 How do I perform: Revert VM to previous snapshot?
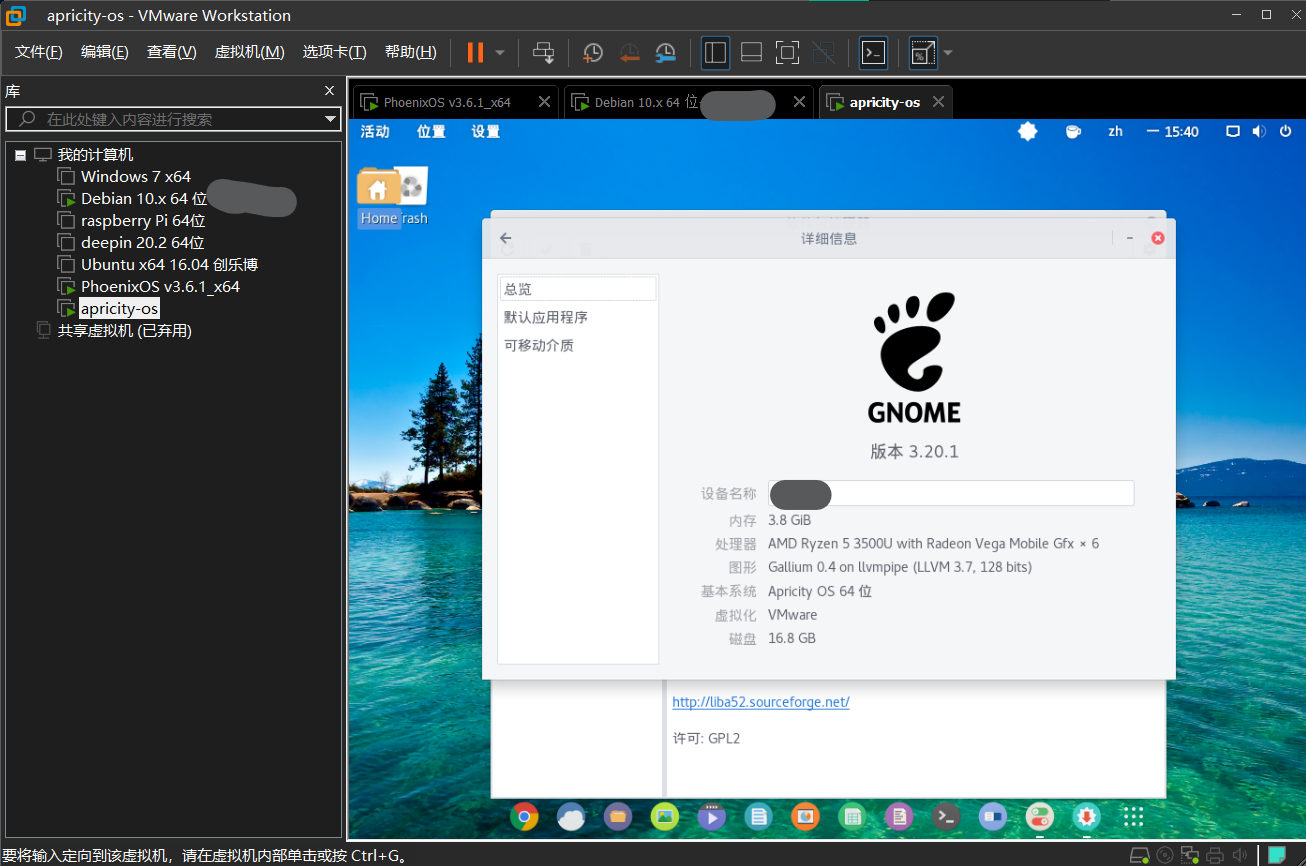coord(629,53)
